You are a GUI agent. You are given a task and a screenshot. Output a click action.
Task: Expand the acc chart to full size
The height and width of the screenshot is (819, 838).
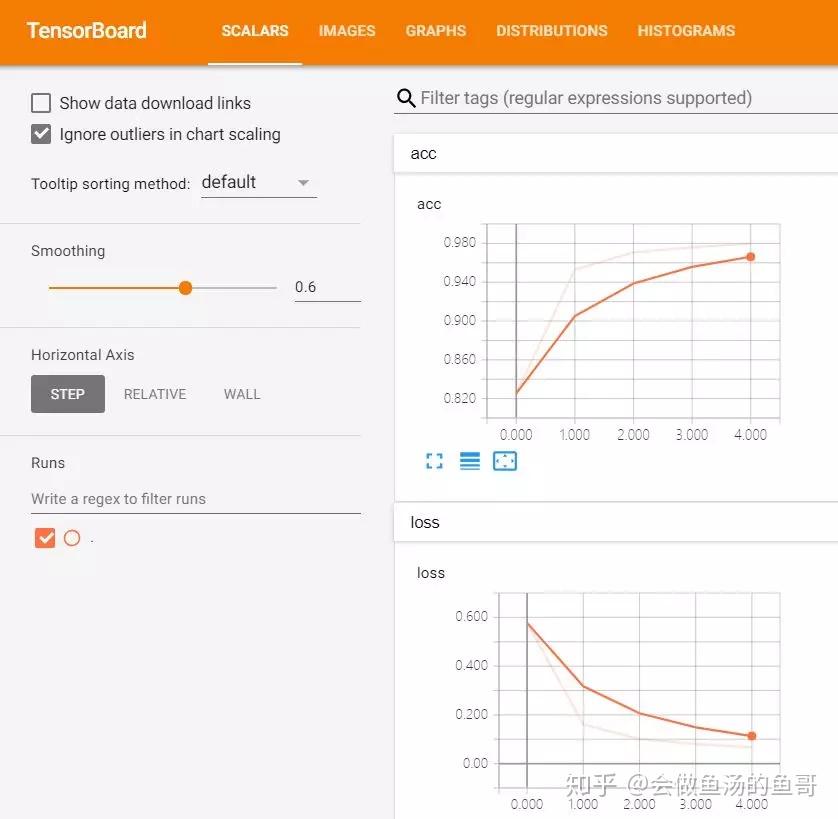[434, 461]
